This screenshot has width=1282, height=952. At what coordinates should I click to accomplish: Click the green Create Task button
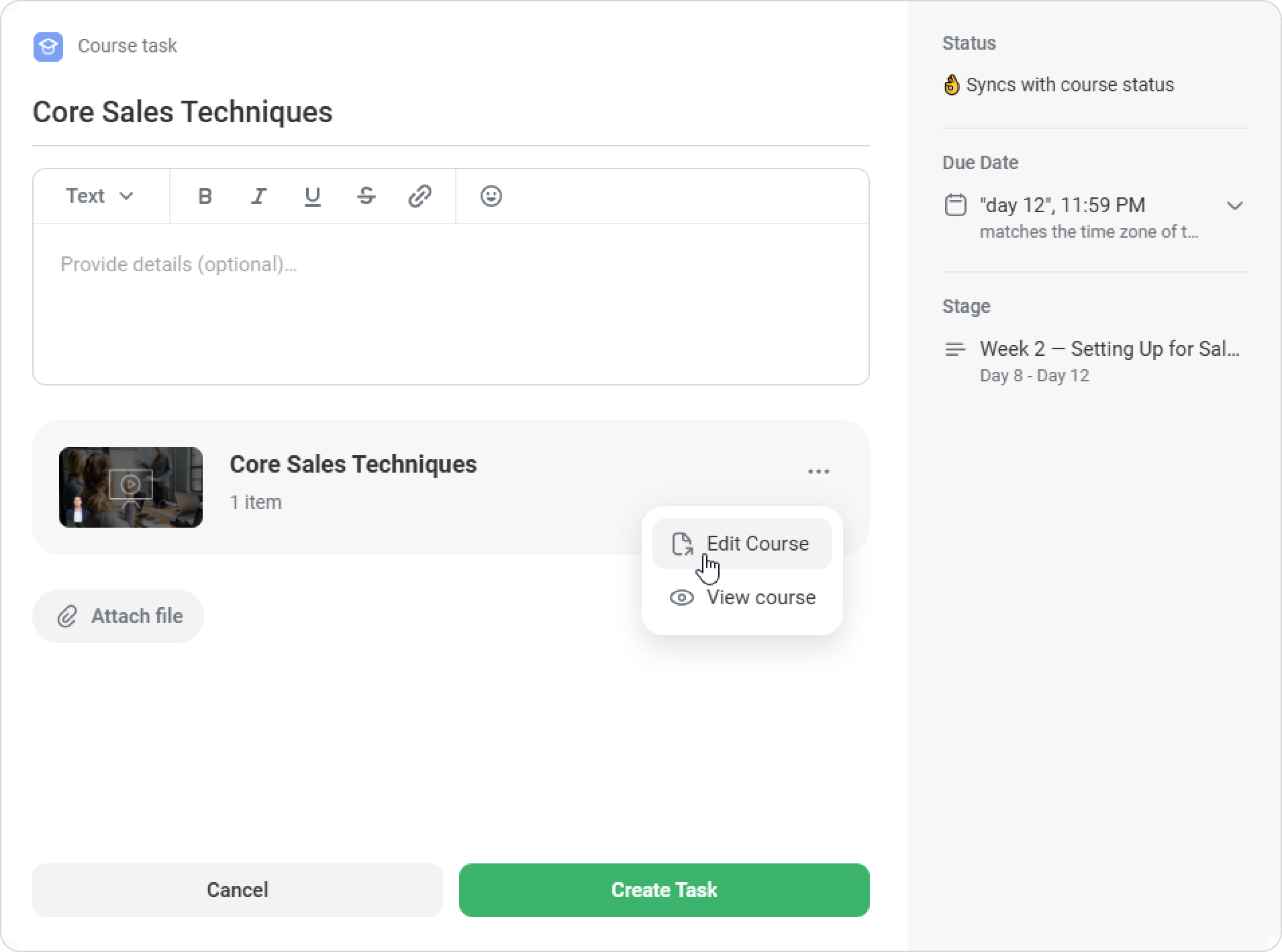point(664,890)
